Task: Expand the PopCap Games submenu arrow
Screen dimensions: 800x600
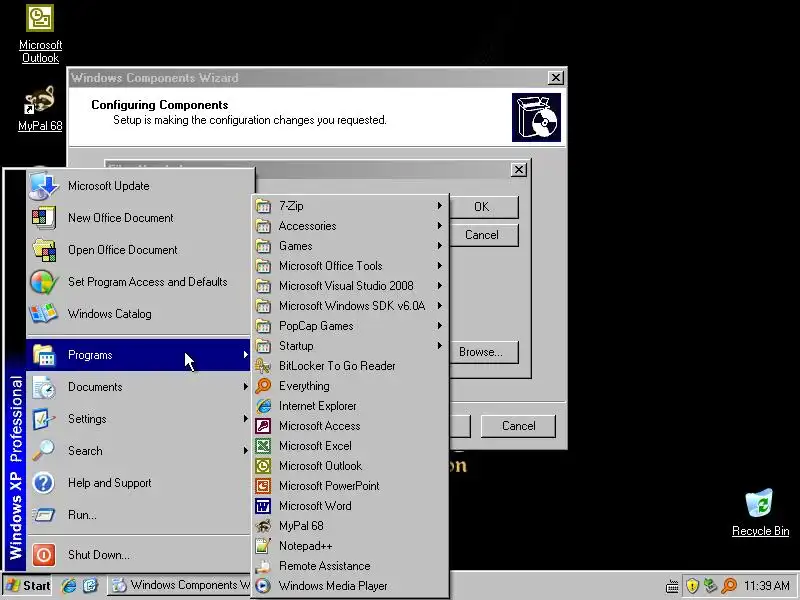Action: [x=439, y=326]
